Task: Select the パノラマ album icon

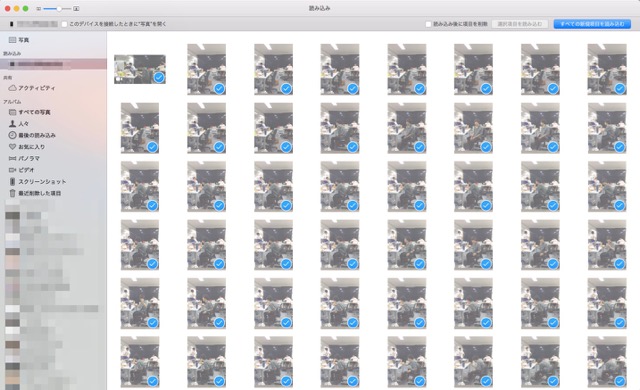Action: 12,158
